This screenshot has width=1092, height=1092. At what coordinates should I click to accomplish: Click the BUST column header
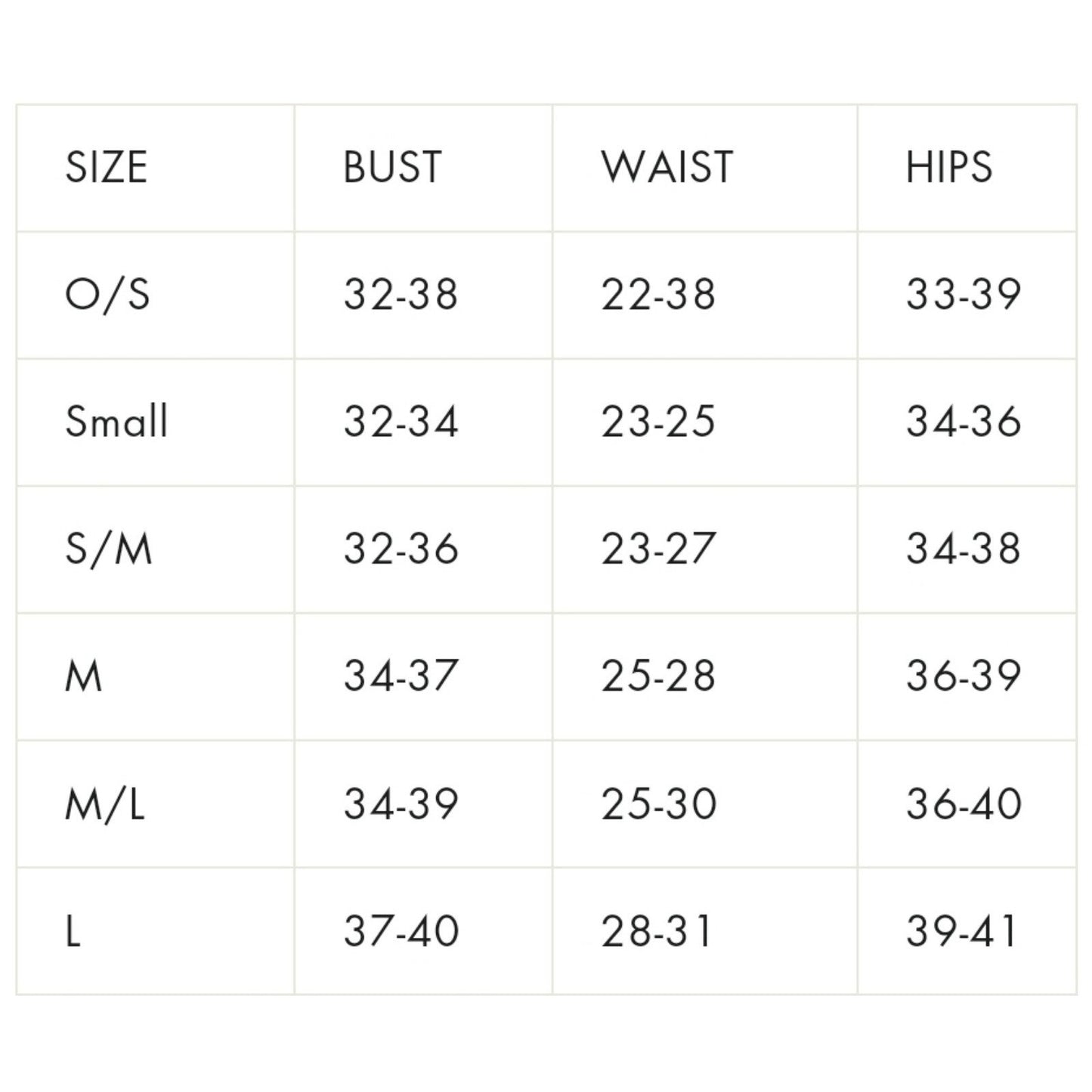click(x=392, y=167)
